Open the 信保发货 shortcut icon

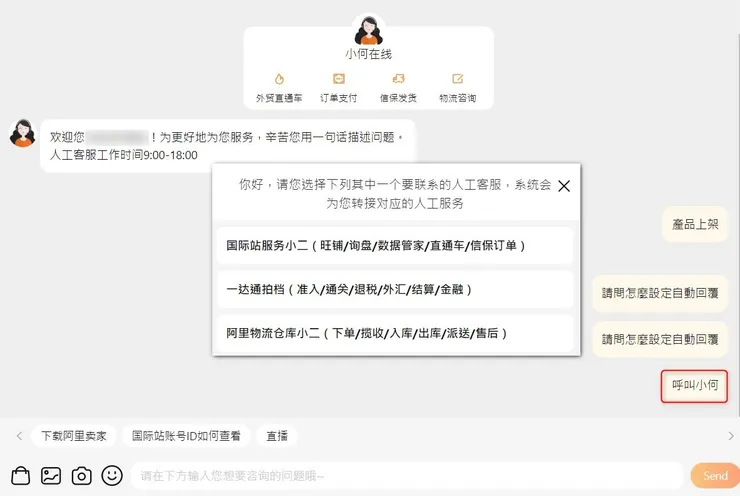click(x=398, y=78)
